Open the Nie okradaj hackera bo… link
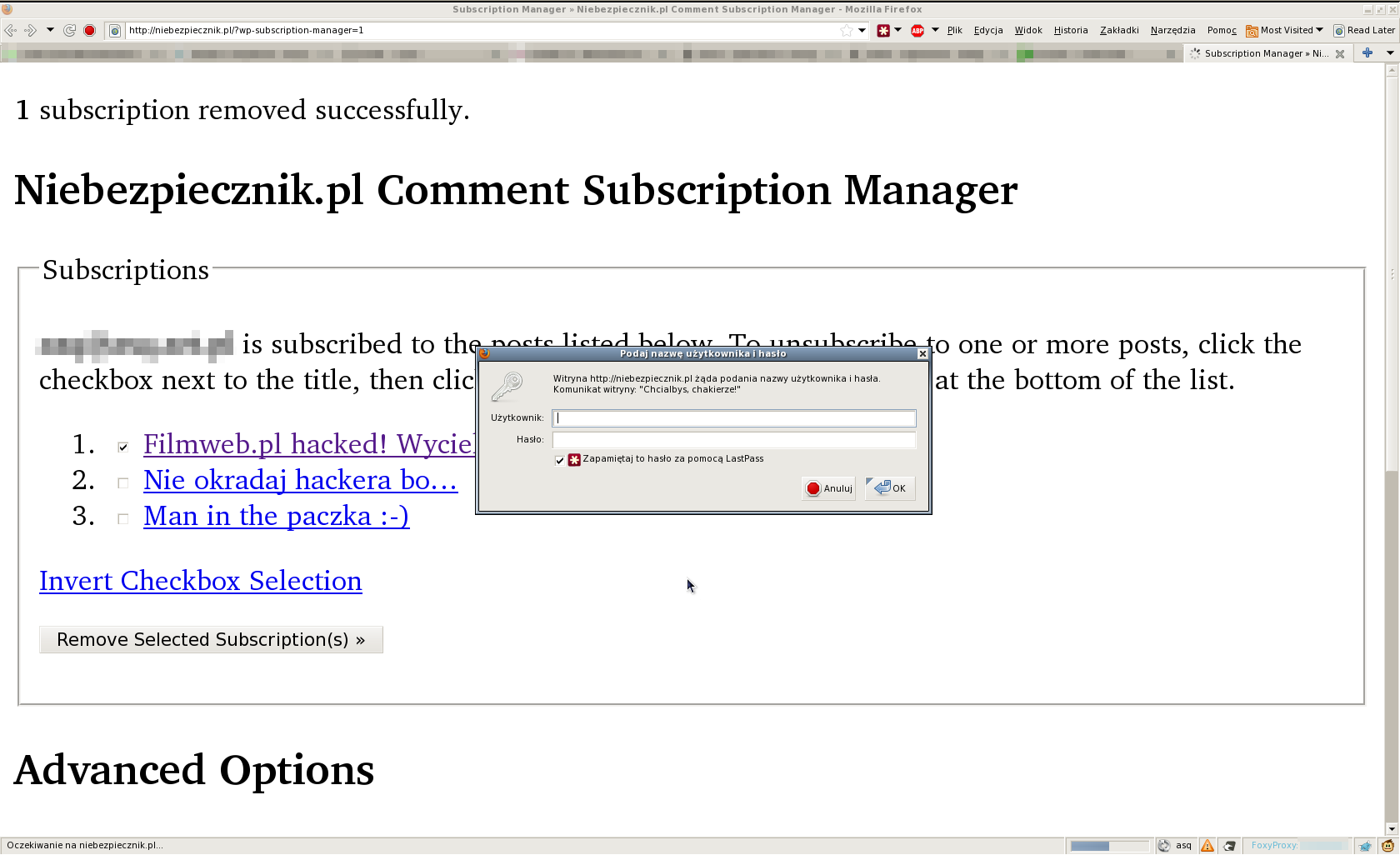The width and height of the screenshot is (1400, 855). [x=300, y=480]
